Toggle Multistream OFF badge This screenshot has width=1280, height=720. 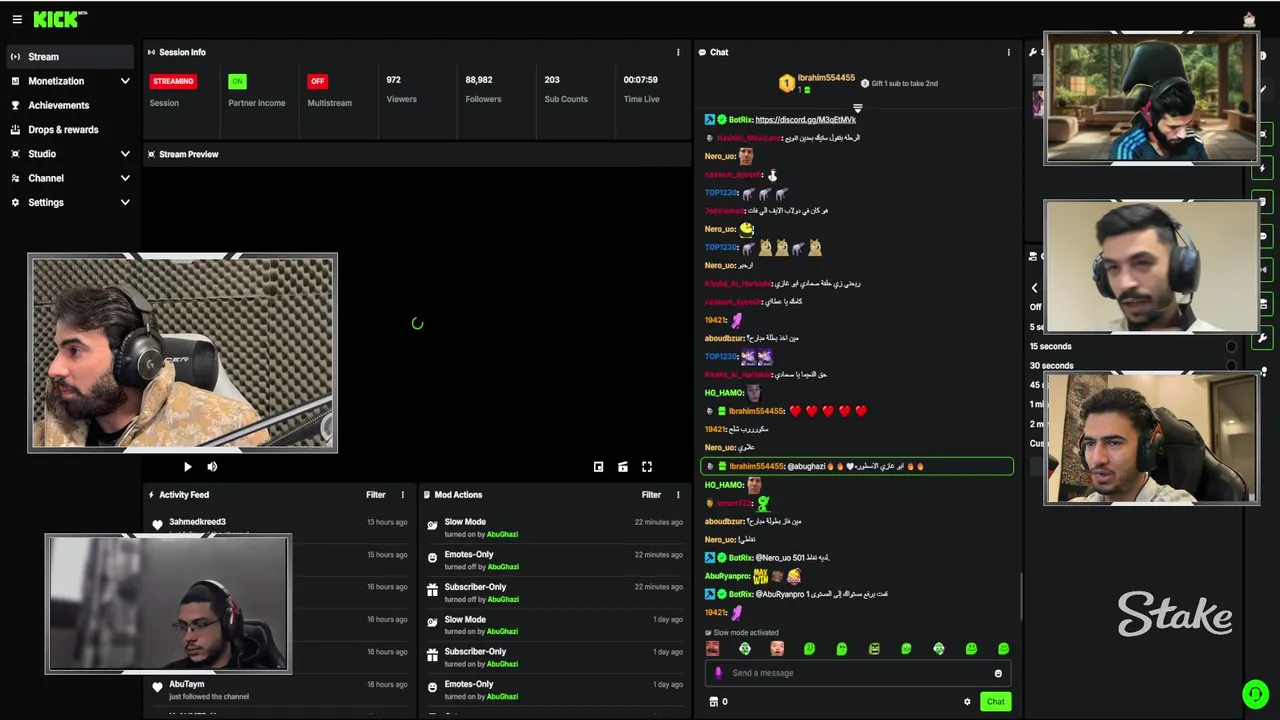pos(317,81)
